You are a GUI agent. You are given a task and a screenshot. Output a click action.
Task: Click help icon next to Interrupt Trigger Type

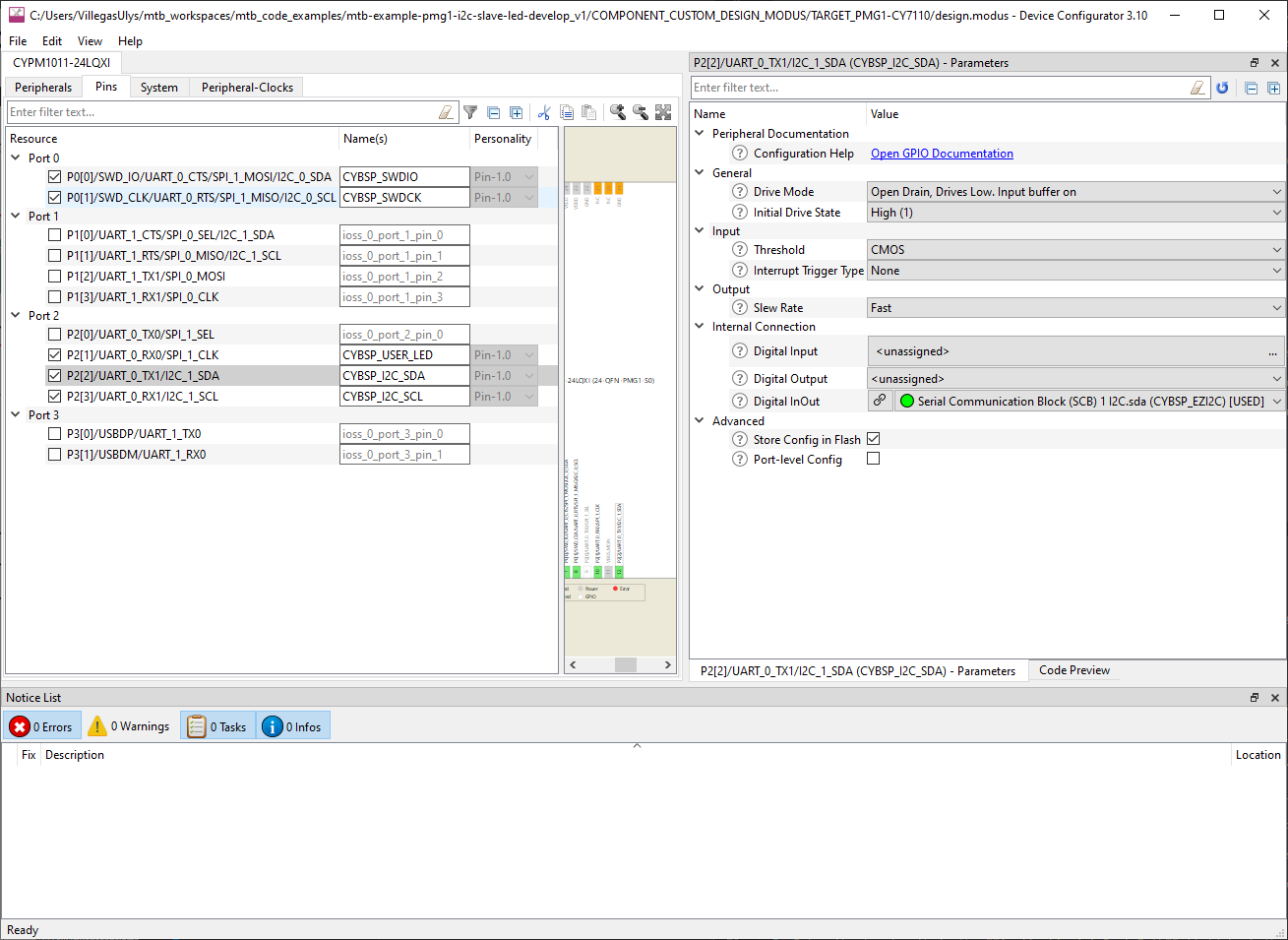740,271
